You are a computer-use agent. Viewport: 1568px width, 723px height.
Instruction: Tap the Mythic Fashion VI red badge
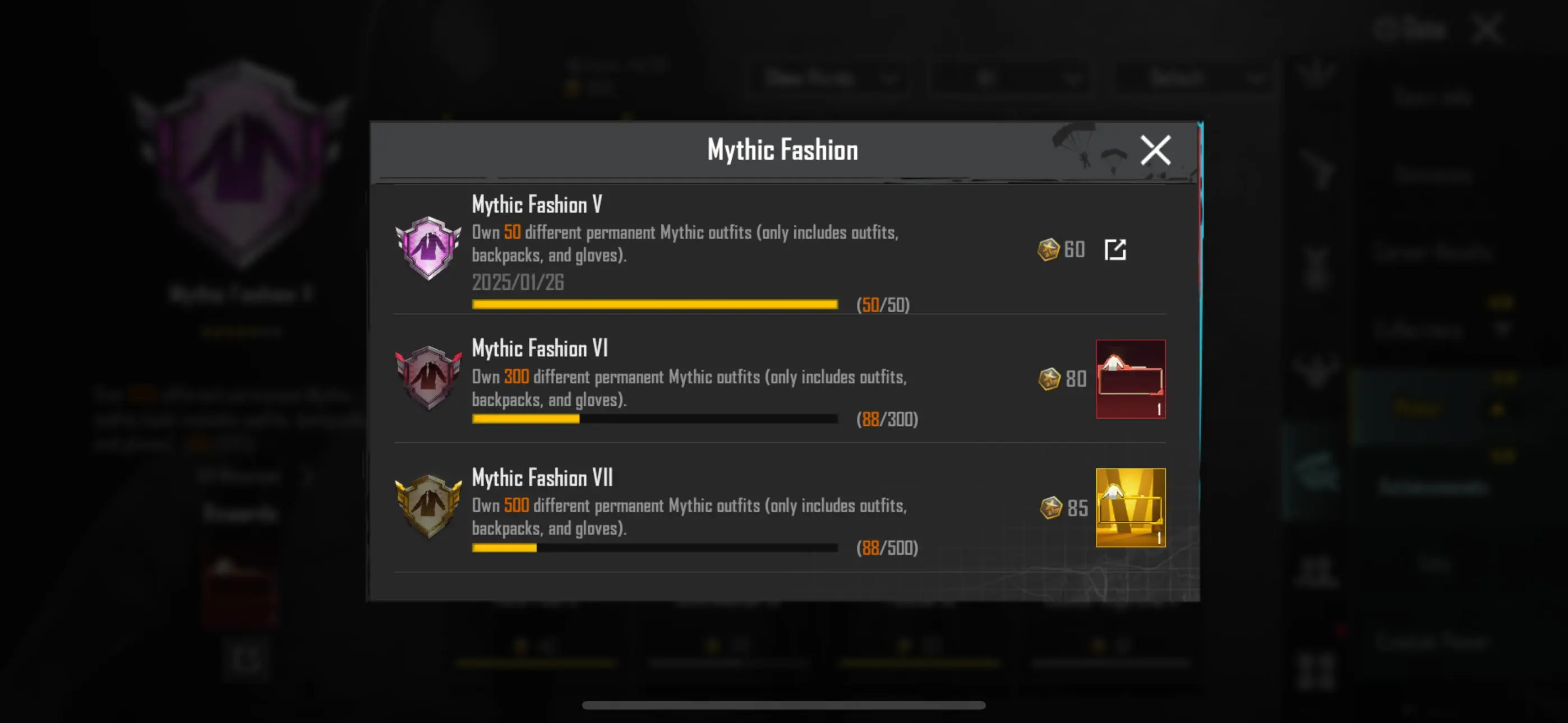(x=428, y=377)
